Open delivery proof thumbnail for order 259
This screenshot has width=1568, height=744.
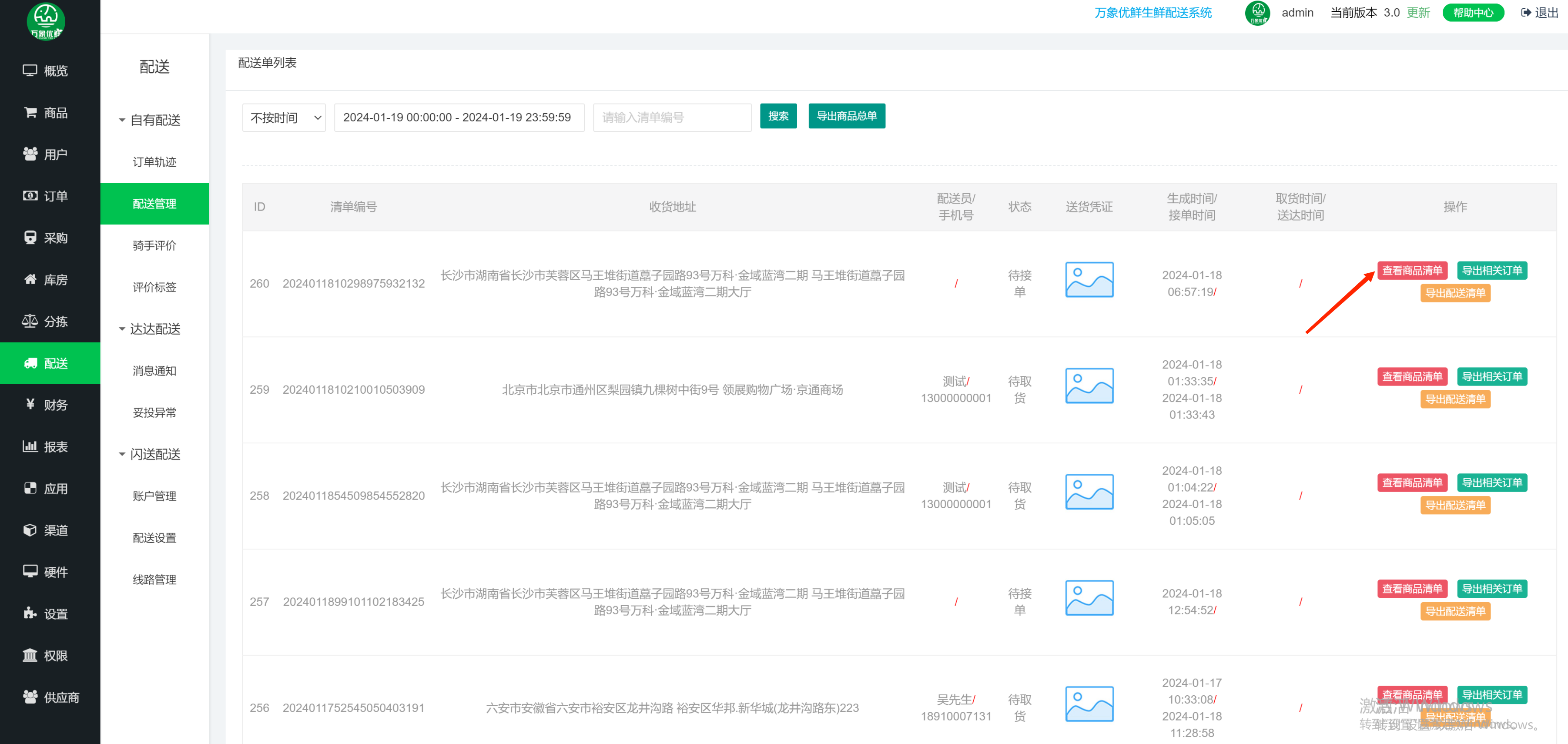(x=1089, y=385)
